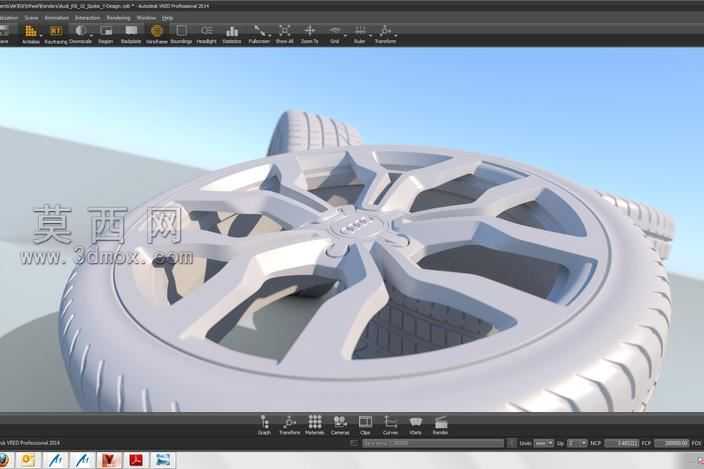This screenshot has width=704, height=469.
Task: Toggle Antialias rendering in toolbar
Action: tap(30, 34)
